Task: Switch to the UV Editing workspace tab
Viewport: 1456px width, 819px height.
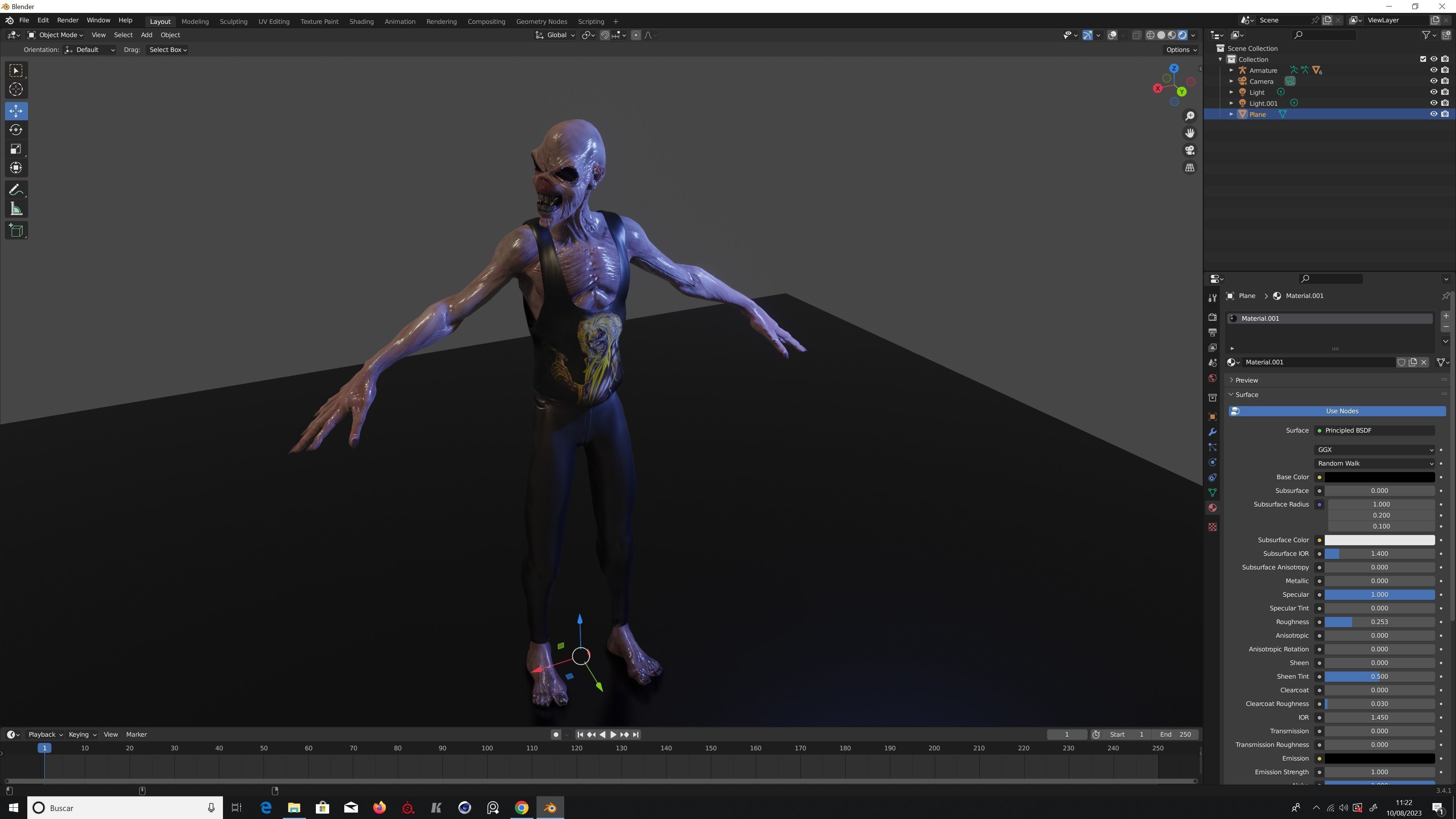Action: coord(273,22)
